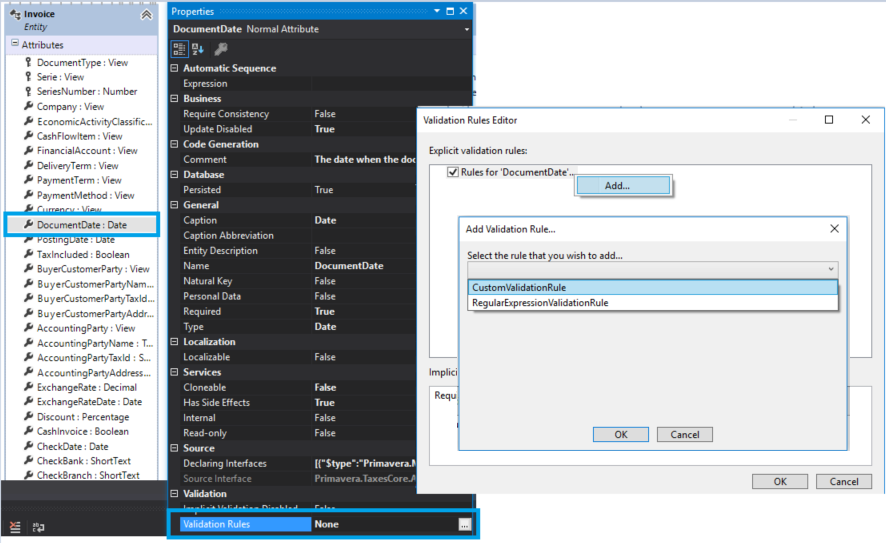Image resolution: width=886 pixels, height=543 pixels.
Task: Select the CheckDate : Date attribute
Action: [x=72, y=446]
